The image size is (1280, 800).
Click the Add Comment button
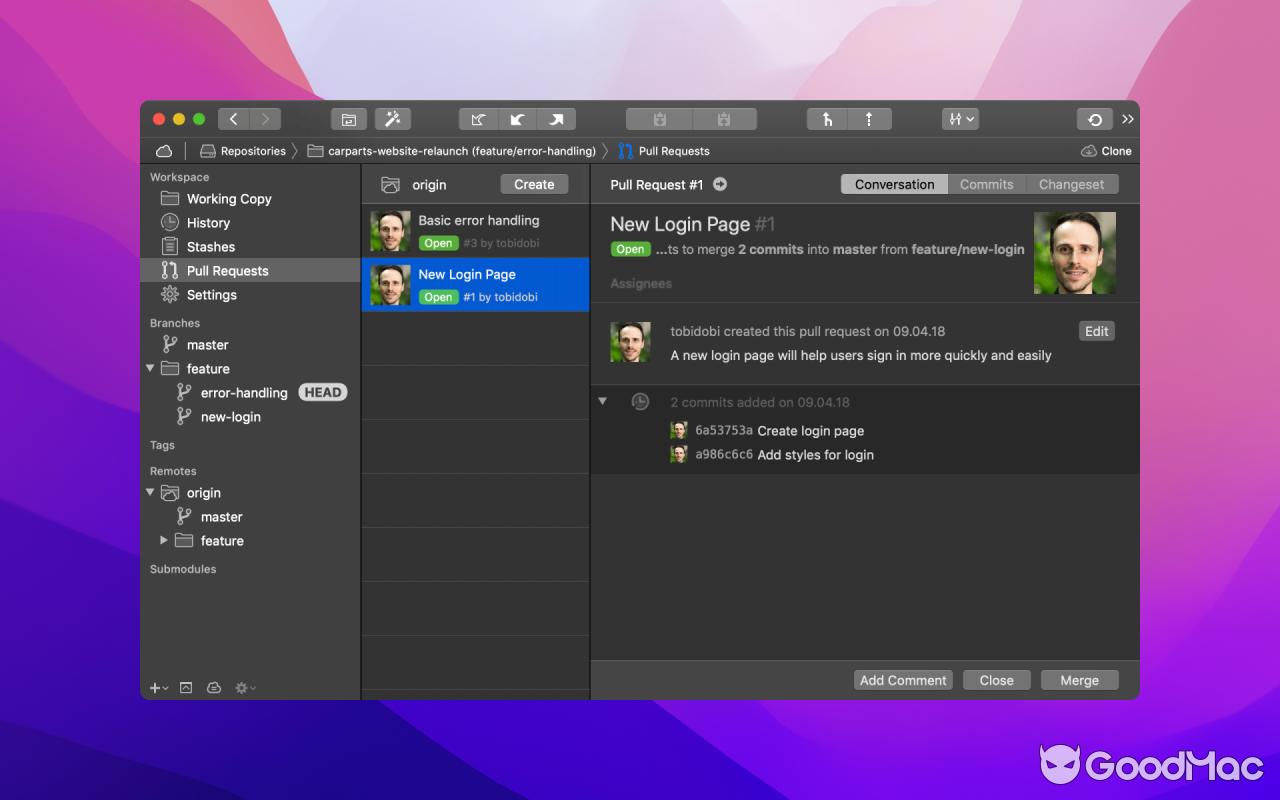click(902, 679)
